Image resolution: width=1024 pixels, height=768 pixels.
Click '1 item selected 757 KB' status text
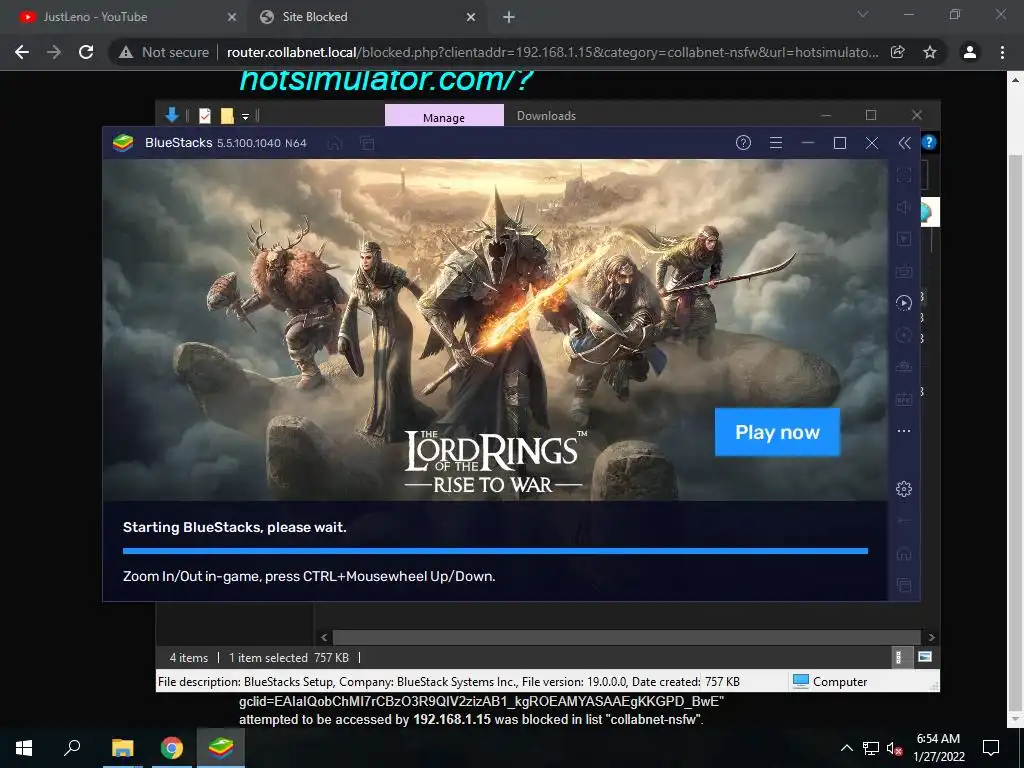coord(289,658)
